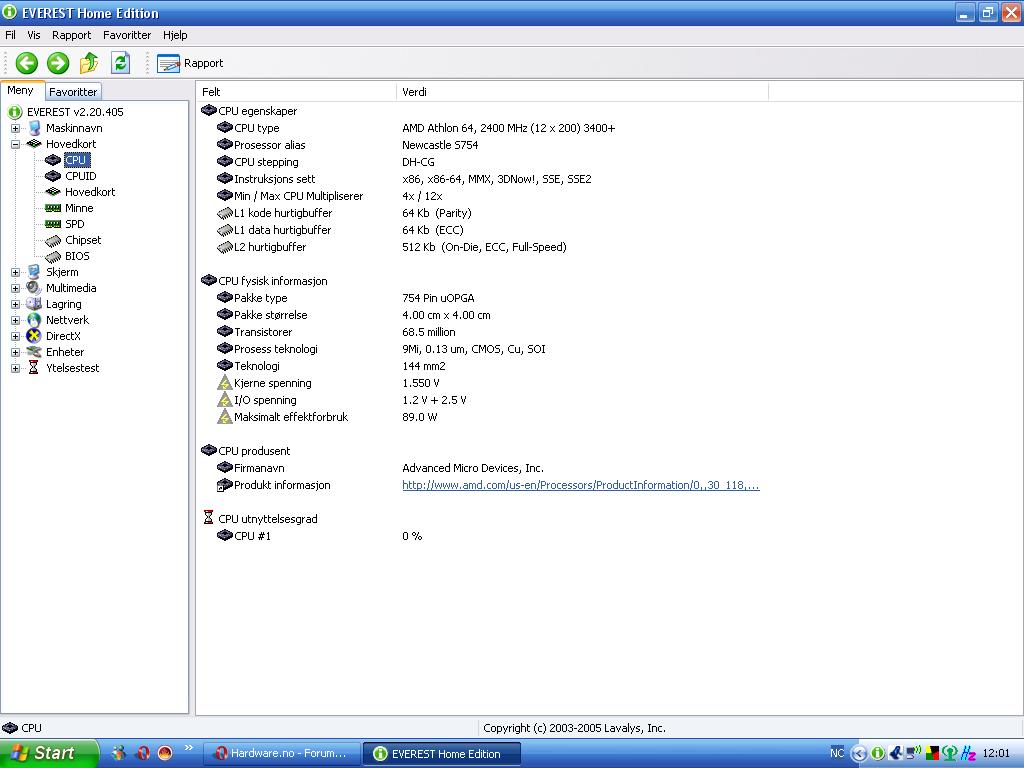Open the Rapport menu in the menu bar

point(71,35)
